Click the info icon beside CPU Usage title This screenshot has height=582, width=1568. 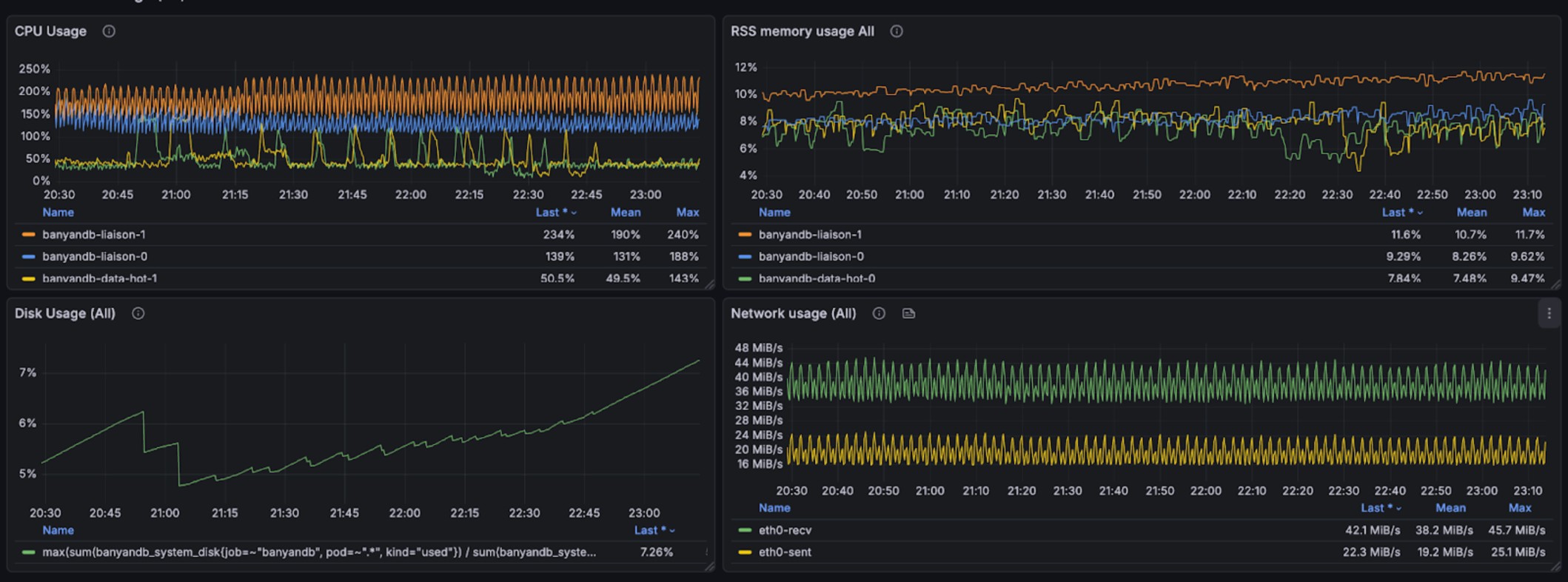[109, 31]
